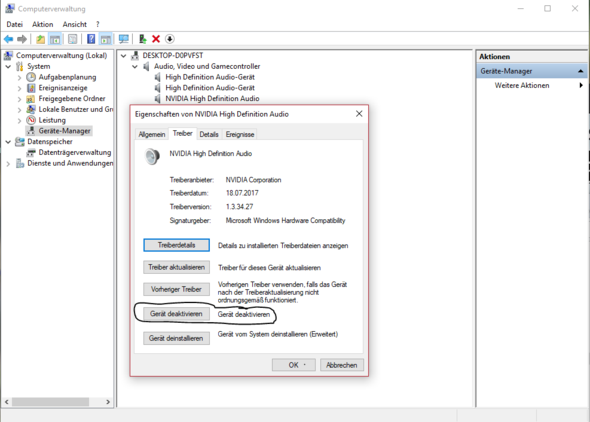Open the Ansicht menu
Viewport: 590px width, 422px height.
75,24
